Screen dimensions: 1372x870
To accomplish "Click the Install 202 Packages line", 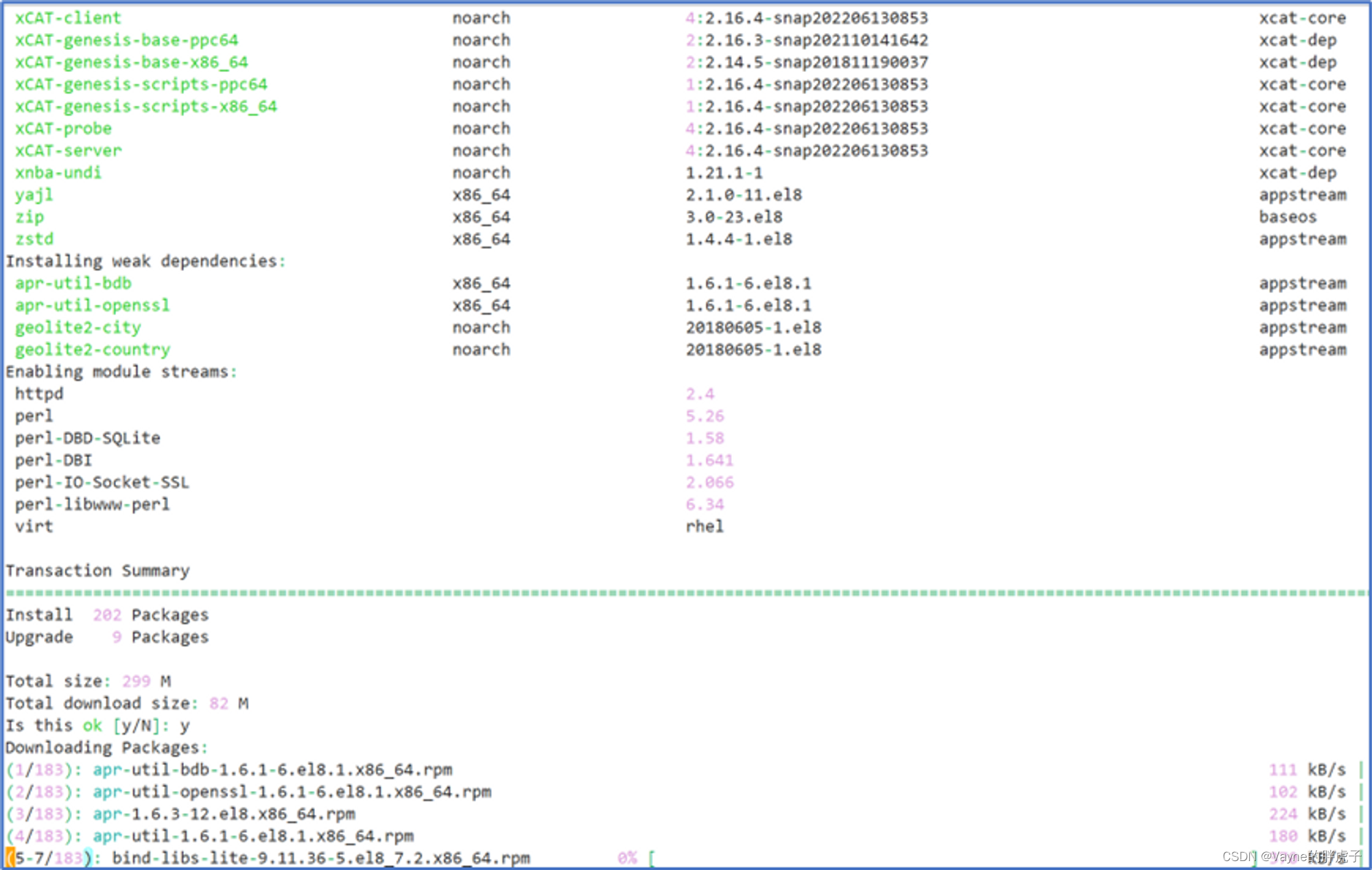I will [107, 615].
